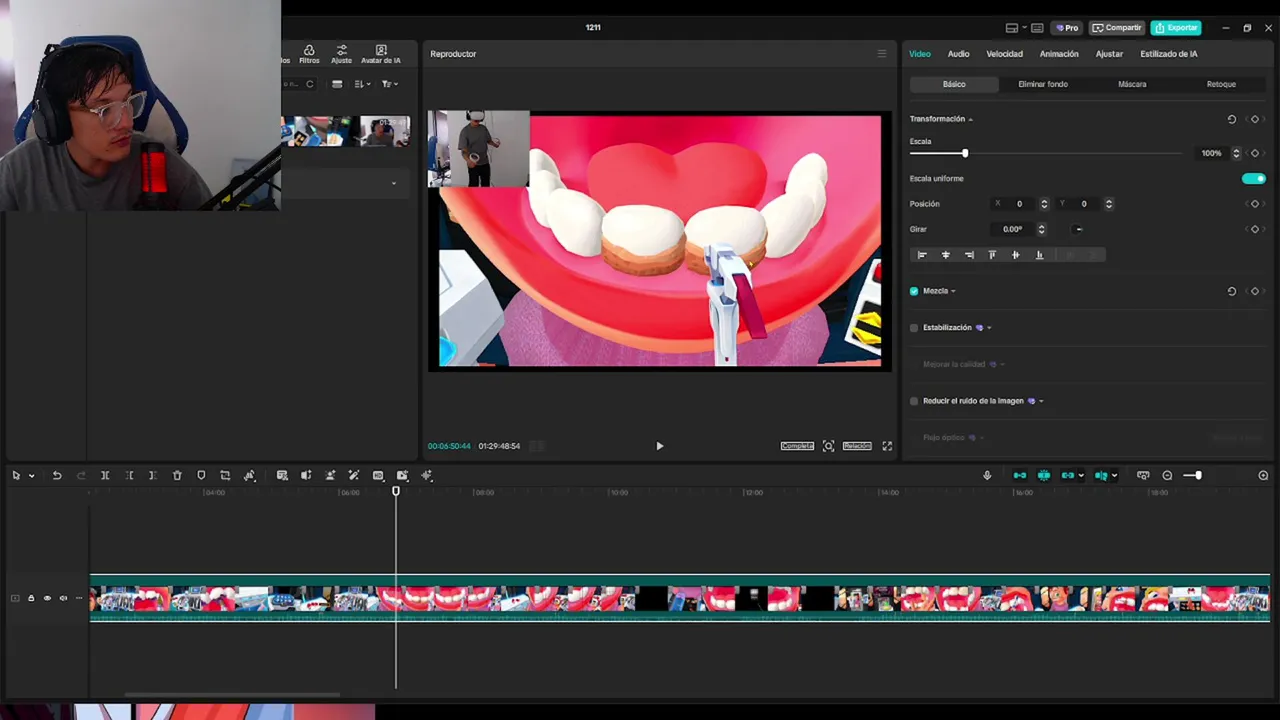The image size is (1280, 720).
Task: Hide the video track with eye icon
Action: click(47, 598)
